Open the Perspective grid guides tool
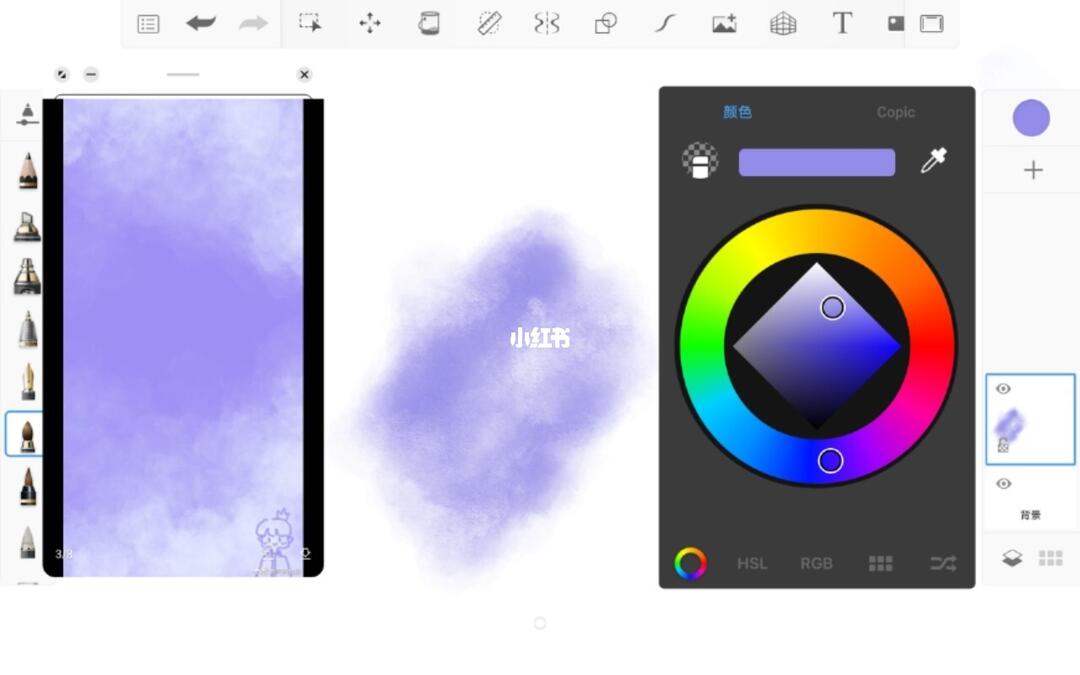The width and height of the screenshot is (1080, 675). pyautogui.click(x=783, y=23)
